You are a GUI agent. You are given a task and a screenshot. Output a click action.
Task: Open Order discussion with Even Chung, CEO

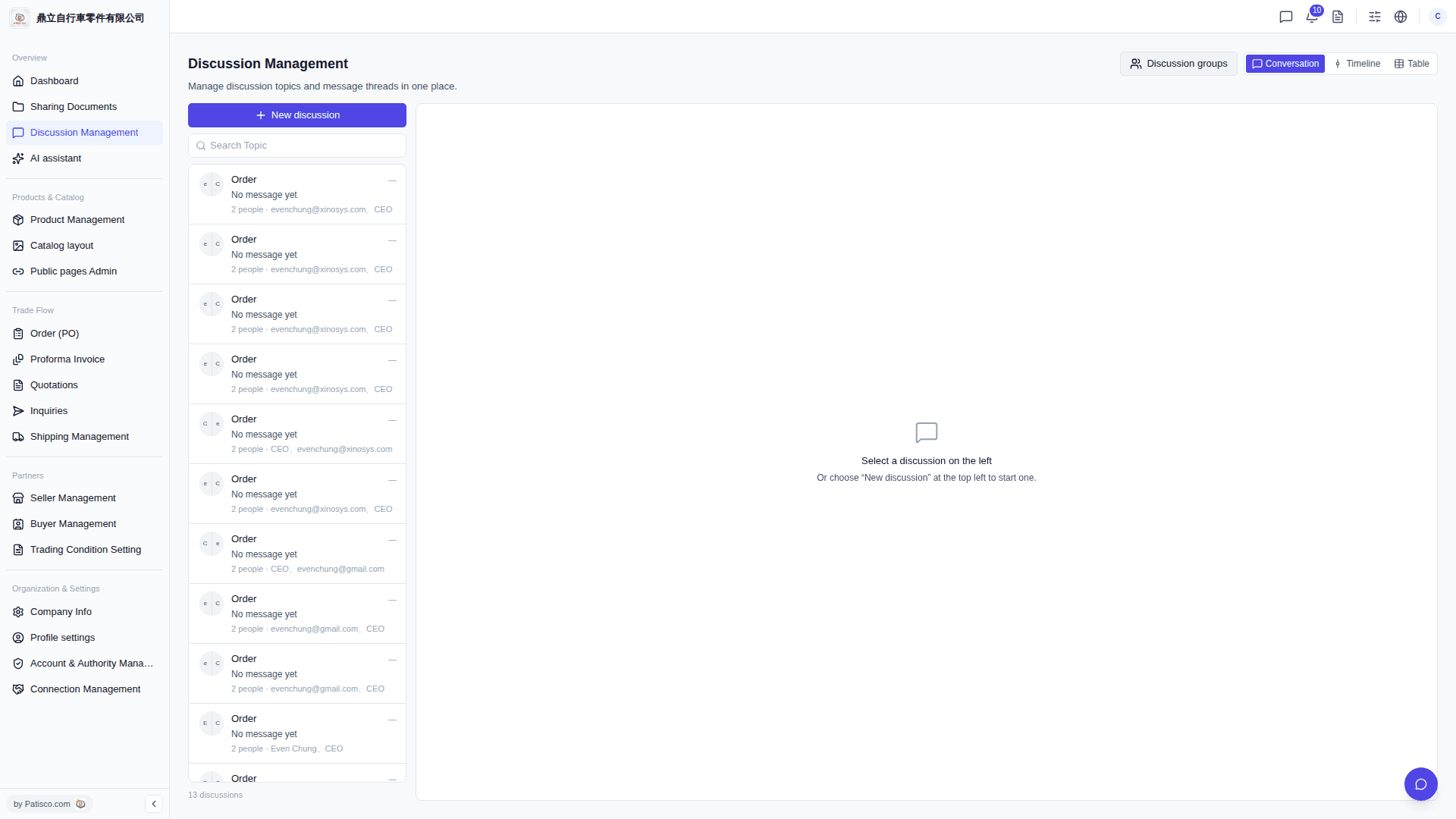[297, 733]
